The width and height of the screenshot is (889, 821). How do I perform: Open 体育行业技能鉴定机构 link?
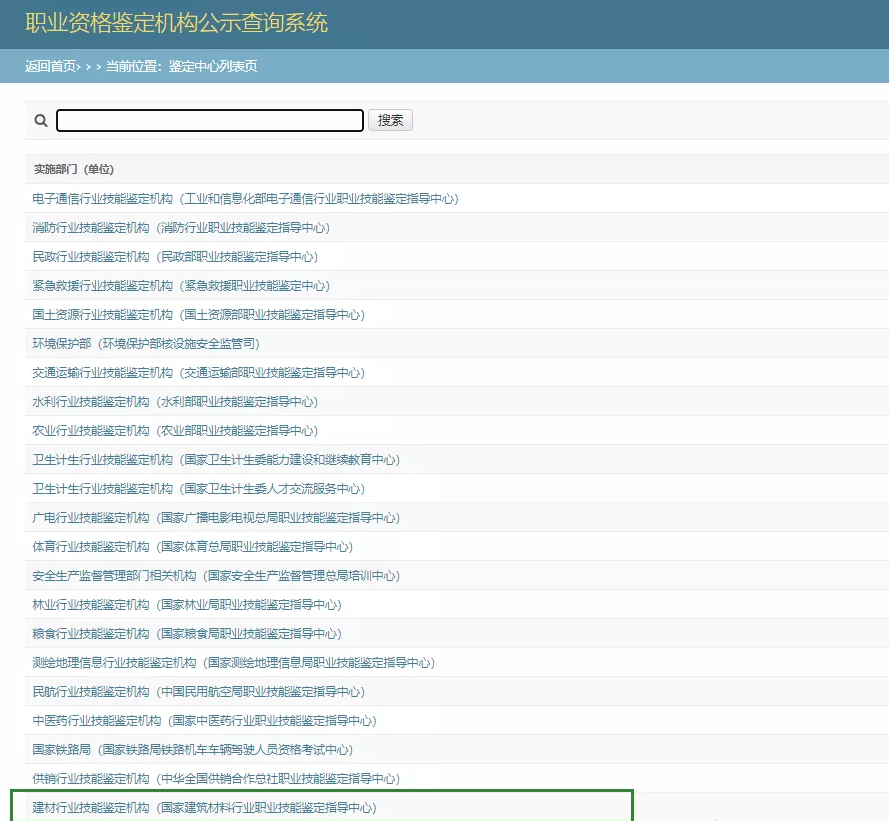(193, 546)
